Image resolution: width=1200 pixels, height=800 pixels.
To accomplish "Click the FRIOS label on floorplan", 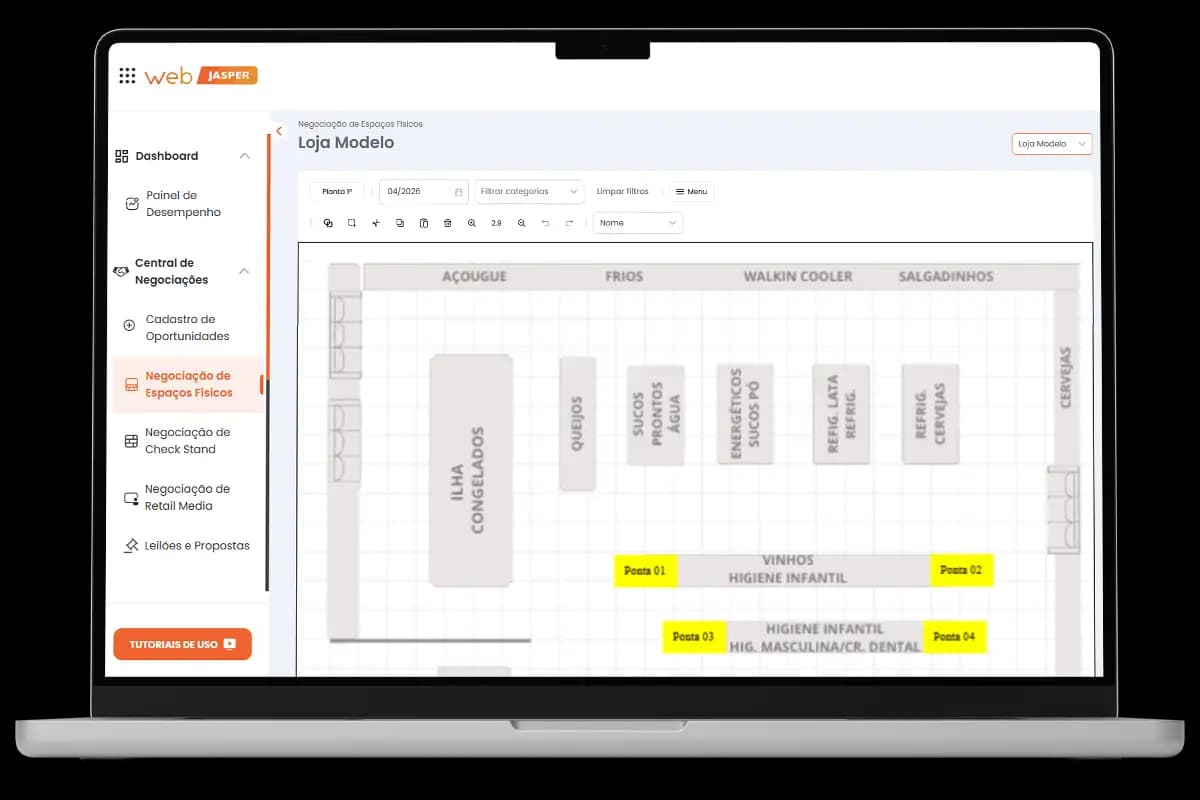I will (624, 276).
